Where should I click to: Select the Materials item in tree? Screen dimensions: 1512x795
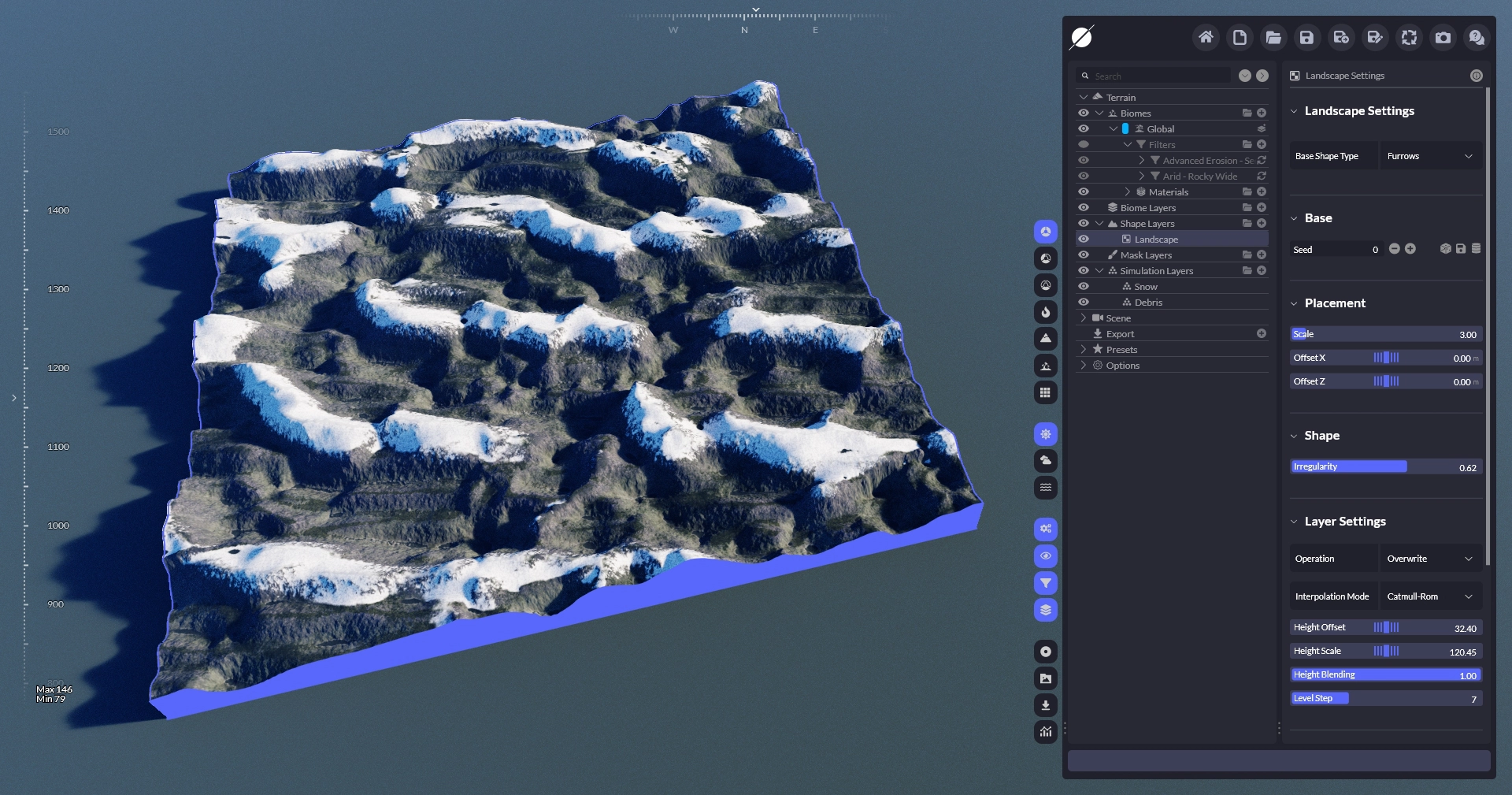click(x=1168, y=192)
